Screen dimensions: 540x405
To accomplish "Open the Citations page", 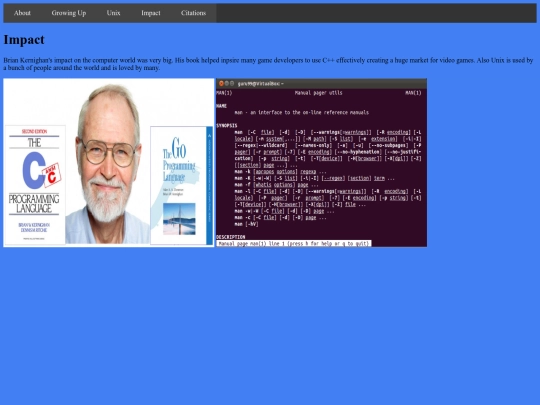I will point(193,13).
